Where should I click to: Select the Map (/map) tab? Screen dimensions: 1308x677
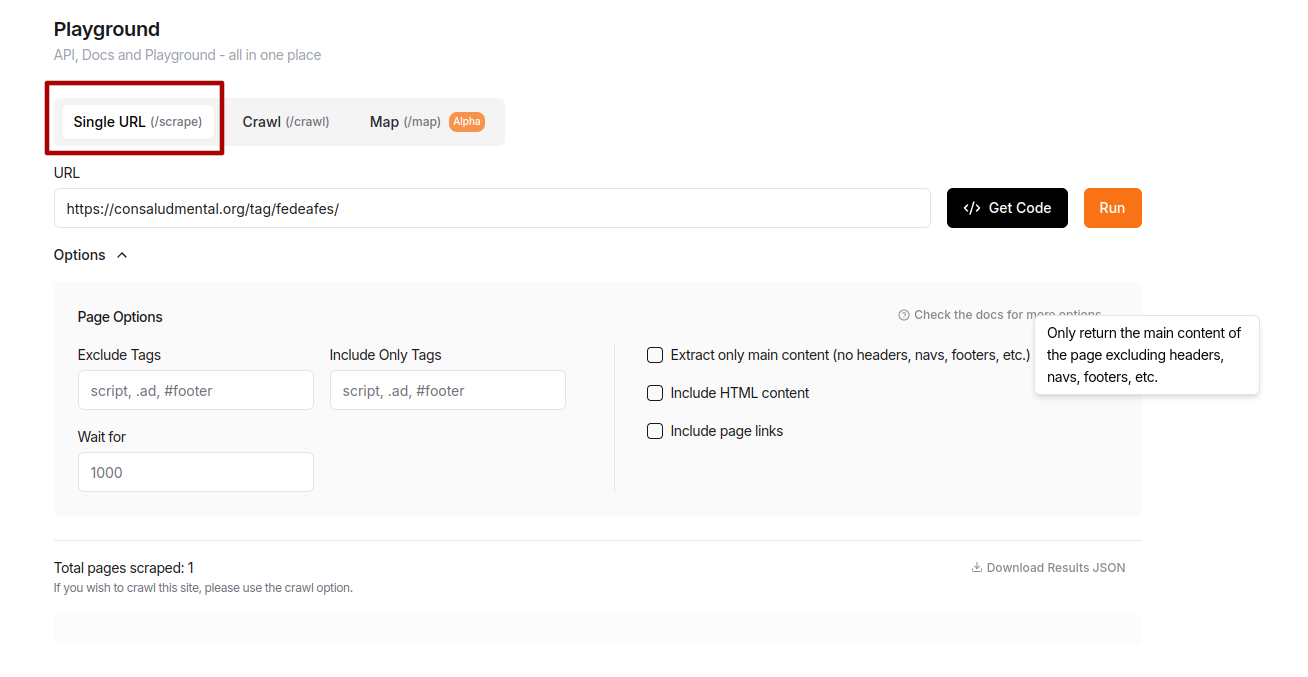405,122
